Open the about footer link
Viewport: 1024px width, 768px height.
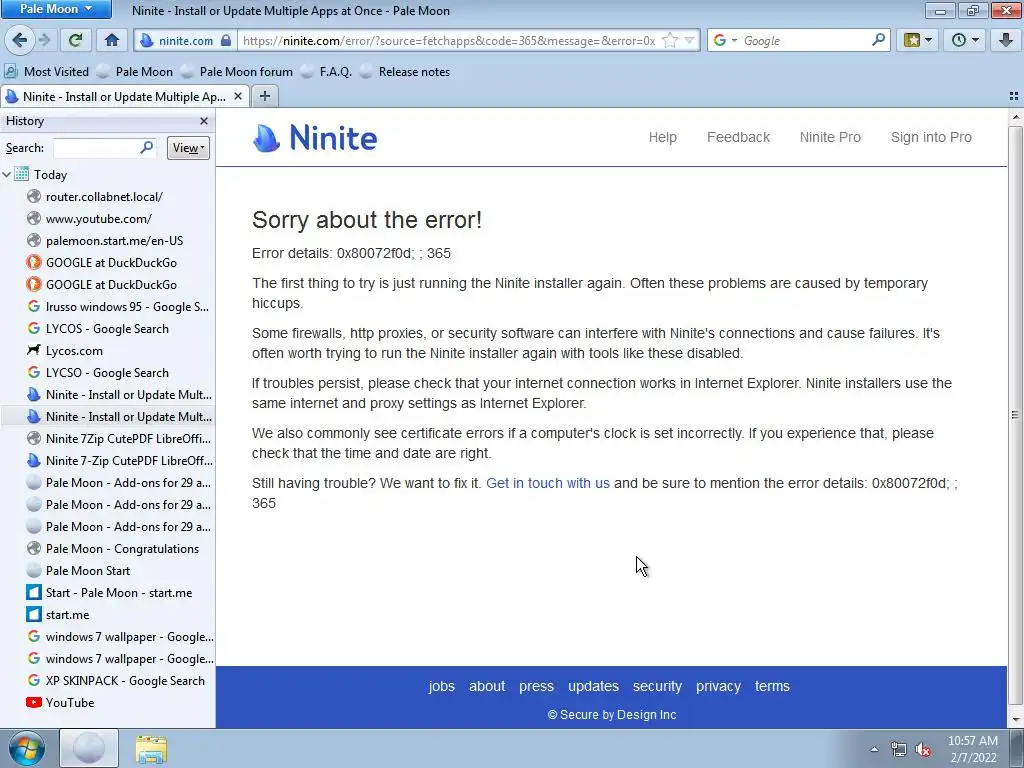coord(487,686)
